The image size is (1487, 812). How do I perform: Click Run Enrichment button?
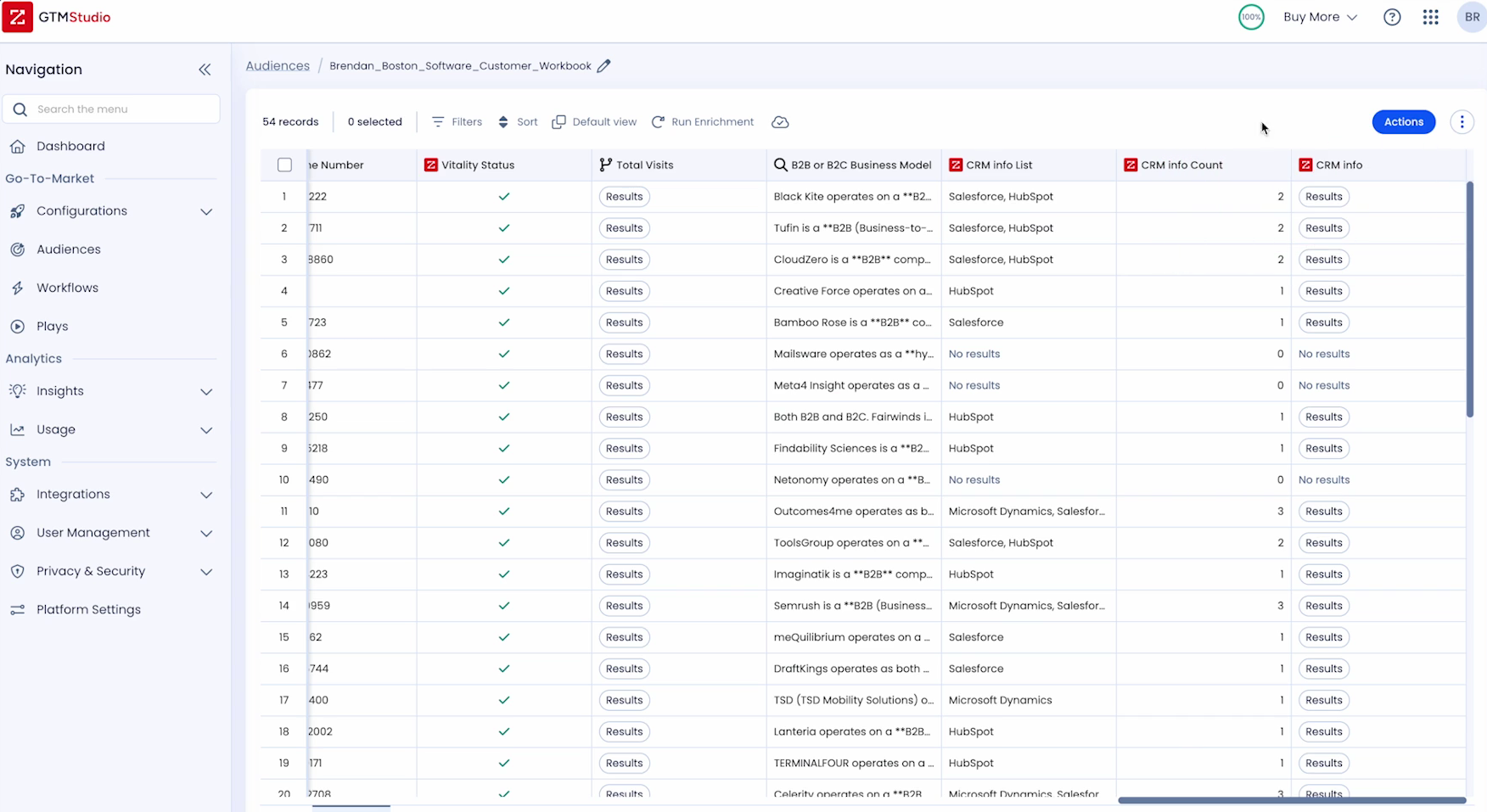click(x=703, y=122)
